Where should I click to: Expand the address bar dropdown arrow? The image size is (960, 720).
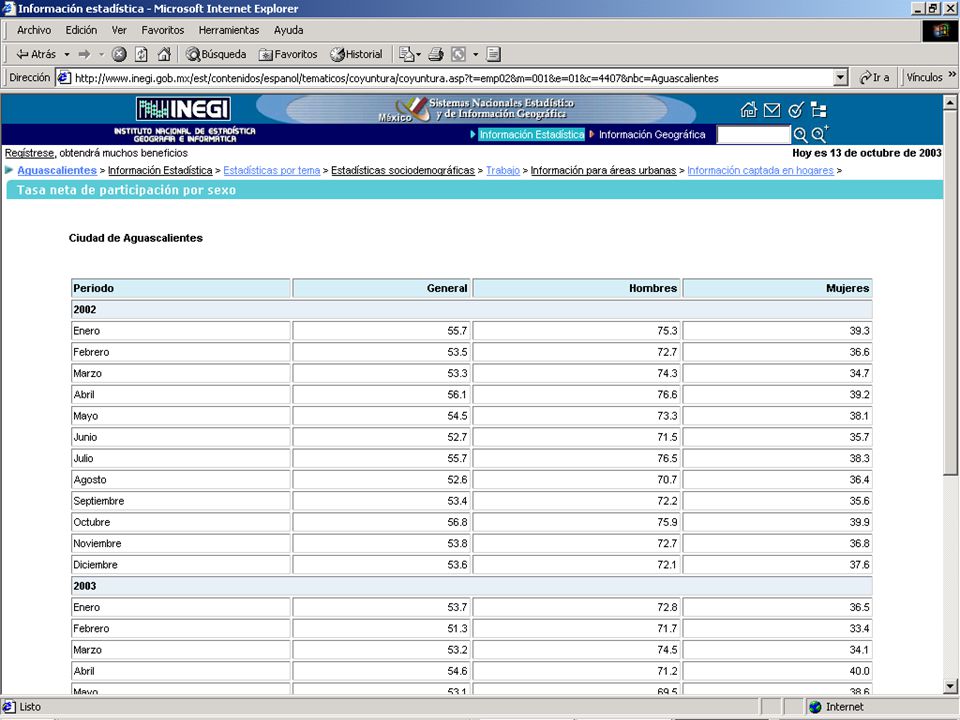point(841,78)
